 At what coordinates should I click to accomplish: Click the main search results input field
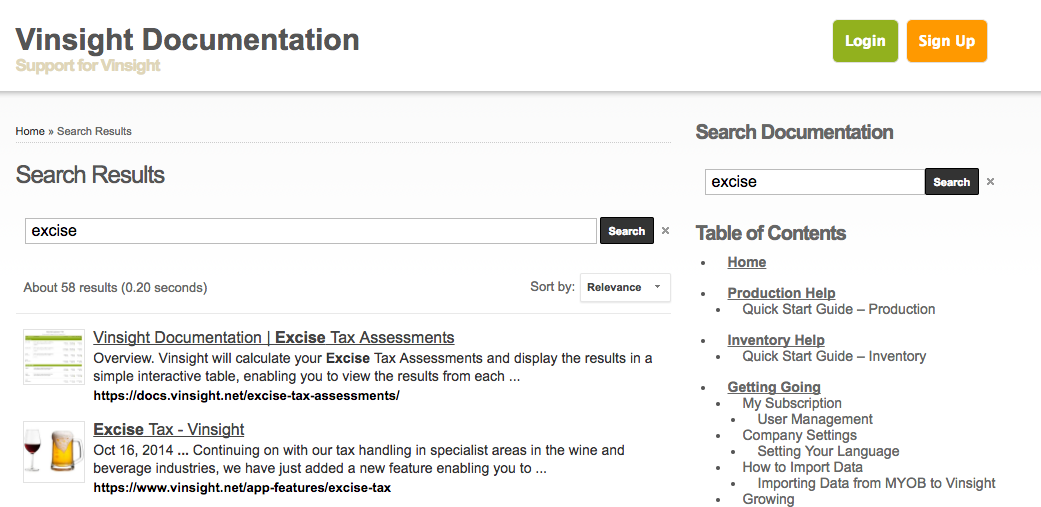[311, 231]
